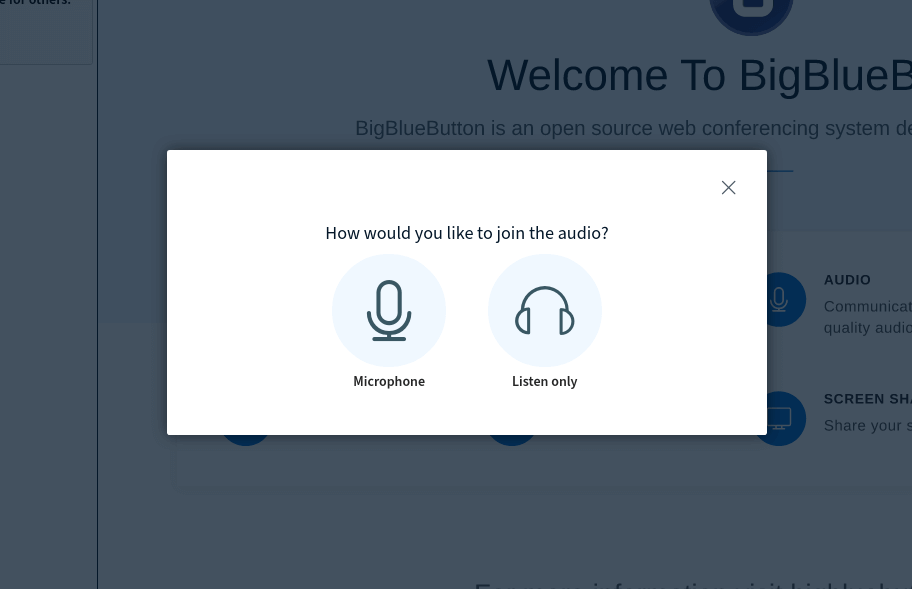Click the open source web conferencing subtitle
The height and width of the screenshot is (589, 912).
[x=632, y=129]
